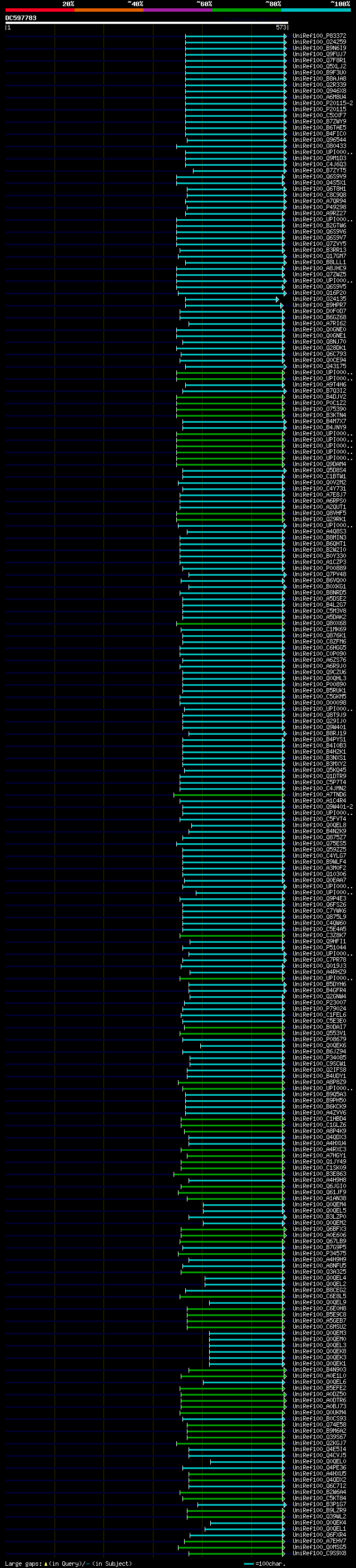356x1568 pixels.
Task: Select the UniRef100_C4J6Q3 label
Action: pos(319,164)
